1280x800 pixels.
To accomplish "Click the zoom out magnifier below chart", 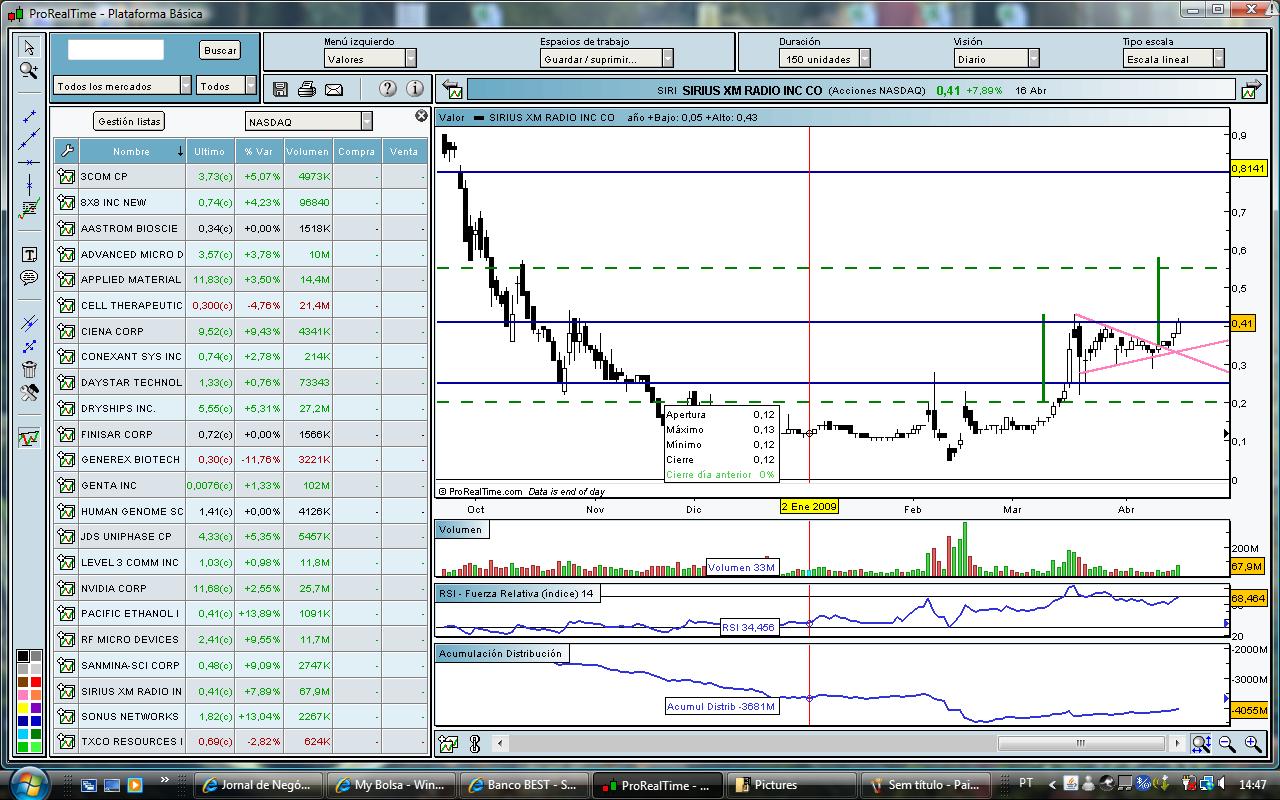I will 1226,743.
